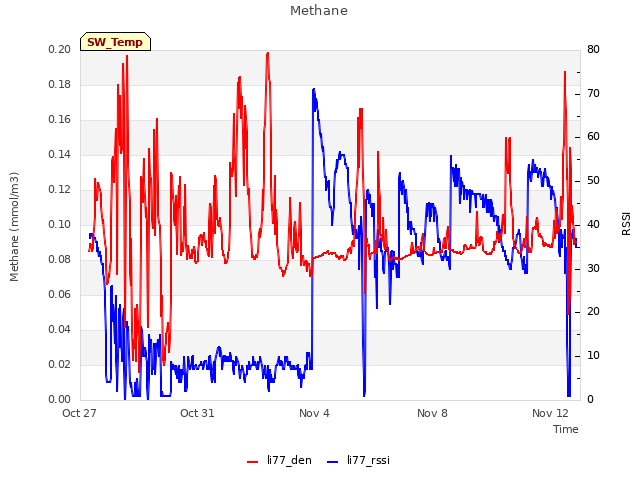The height and width of the screenshot is (480, 640).
Task: Click the 0.02 methane axis value
Action: [60, 364]
